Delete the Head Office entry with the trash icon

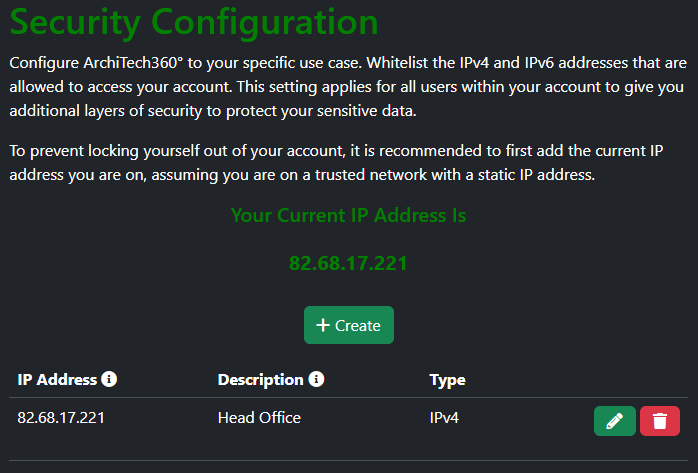[x=660, y=421]
